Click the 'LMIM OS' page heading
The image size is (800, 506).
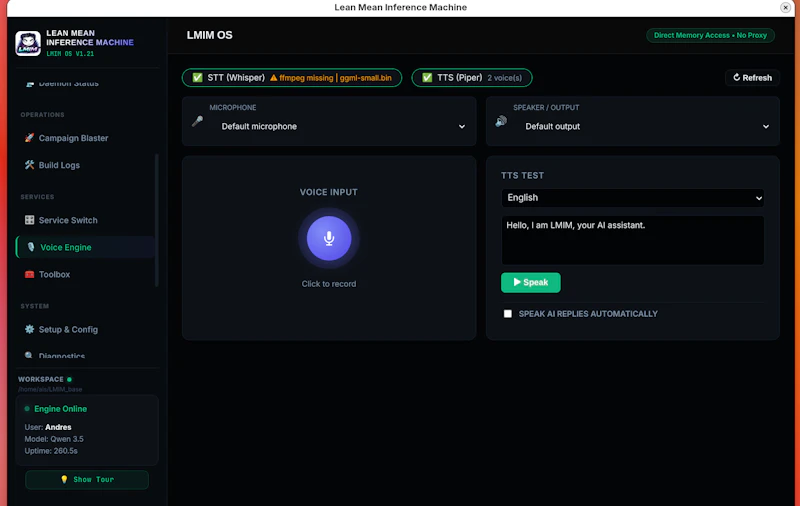[209, 35]
